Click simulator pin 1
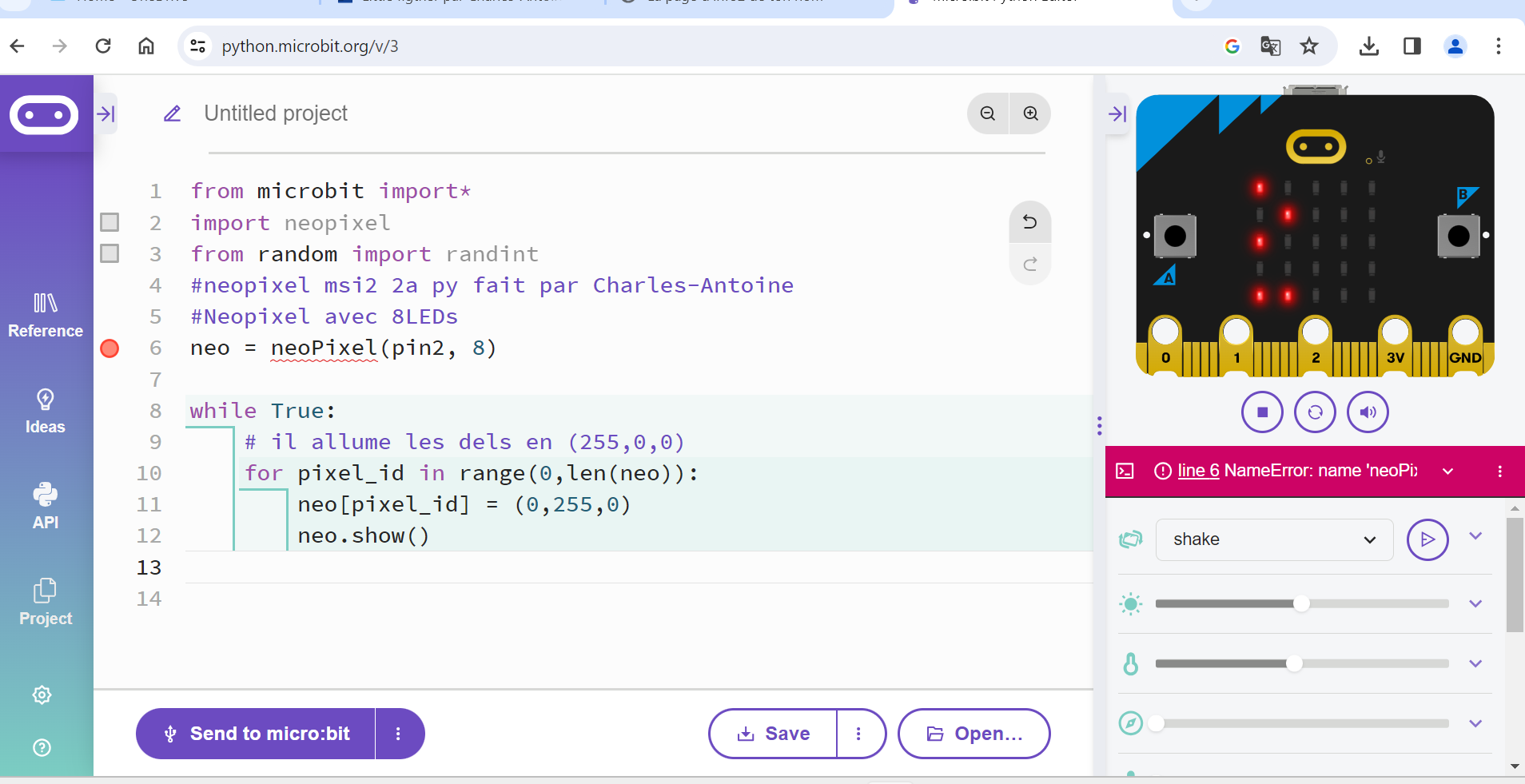Screen dimensions: 1525x784 coord(1236,345)
